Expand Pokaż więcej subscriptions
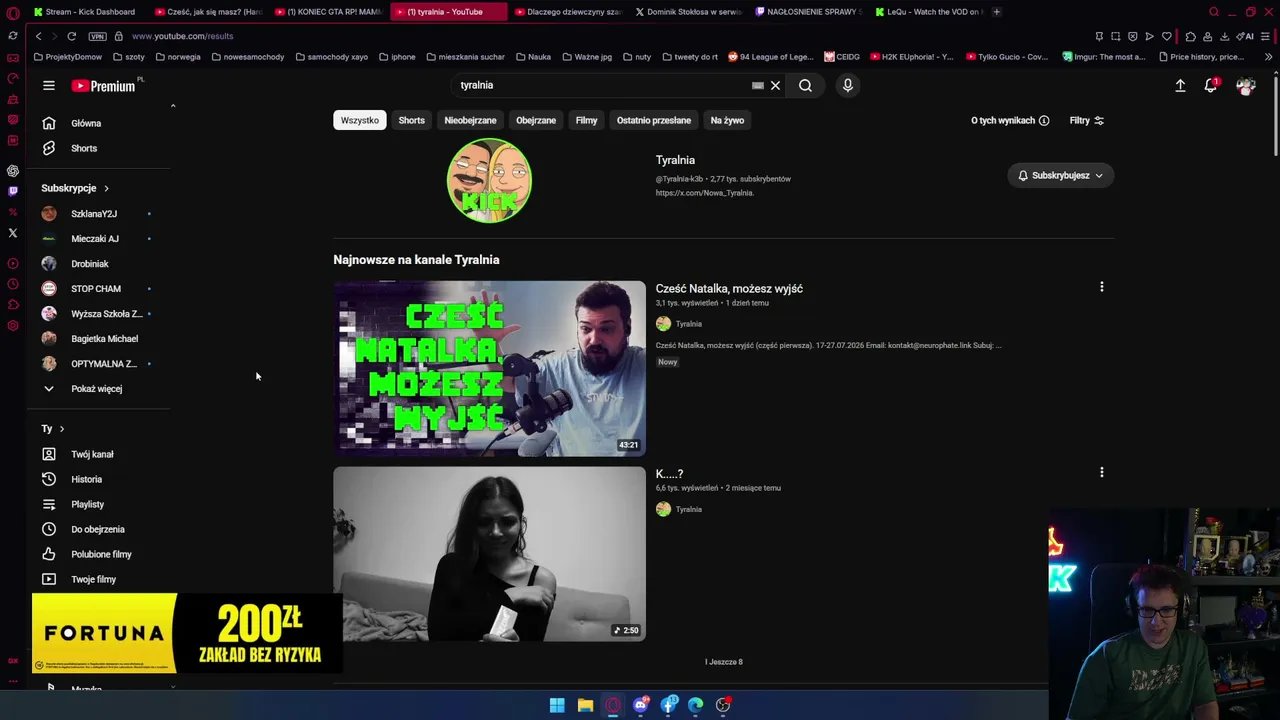Viewport: 1280px width, 720px height. [x=96, y=389]
